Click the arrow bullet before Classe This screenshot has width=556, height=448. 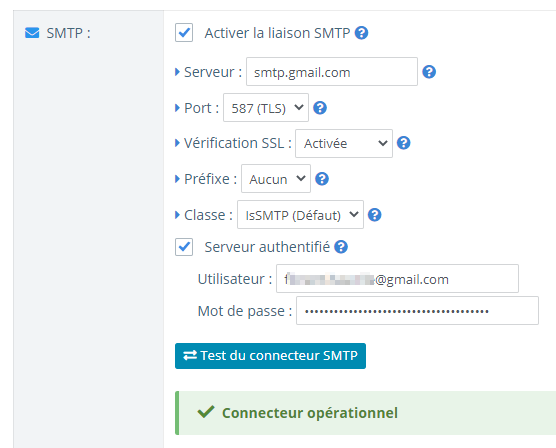pos(178,215)
